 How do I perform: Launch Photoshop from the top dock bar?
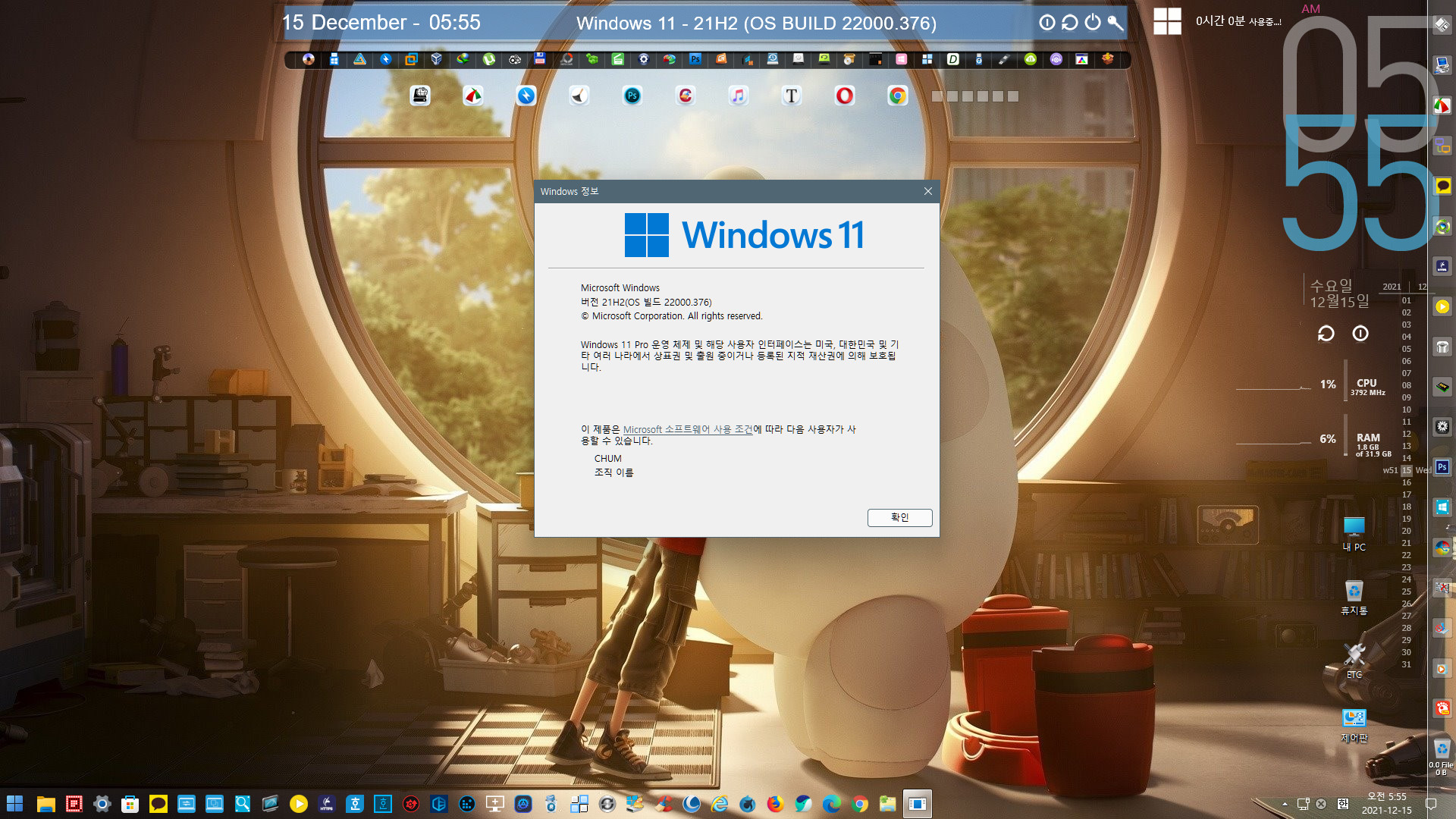(695, 59)
